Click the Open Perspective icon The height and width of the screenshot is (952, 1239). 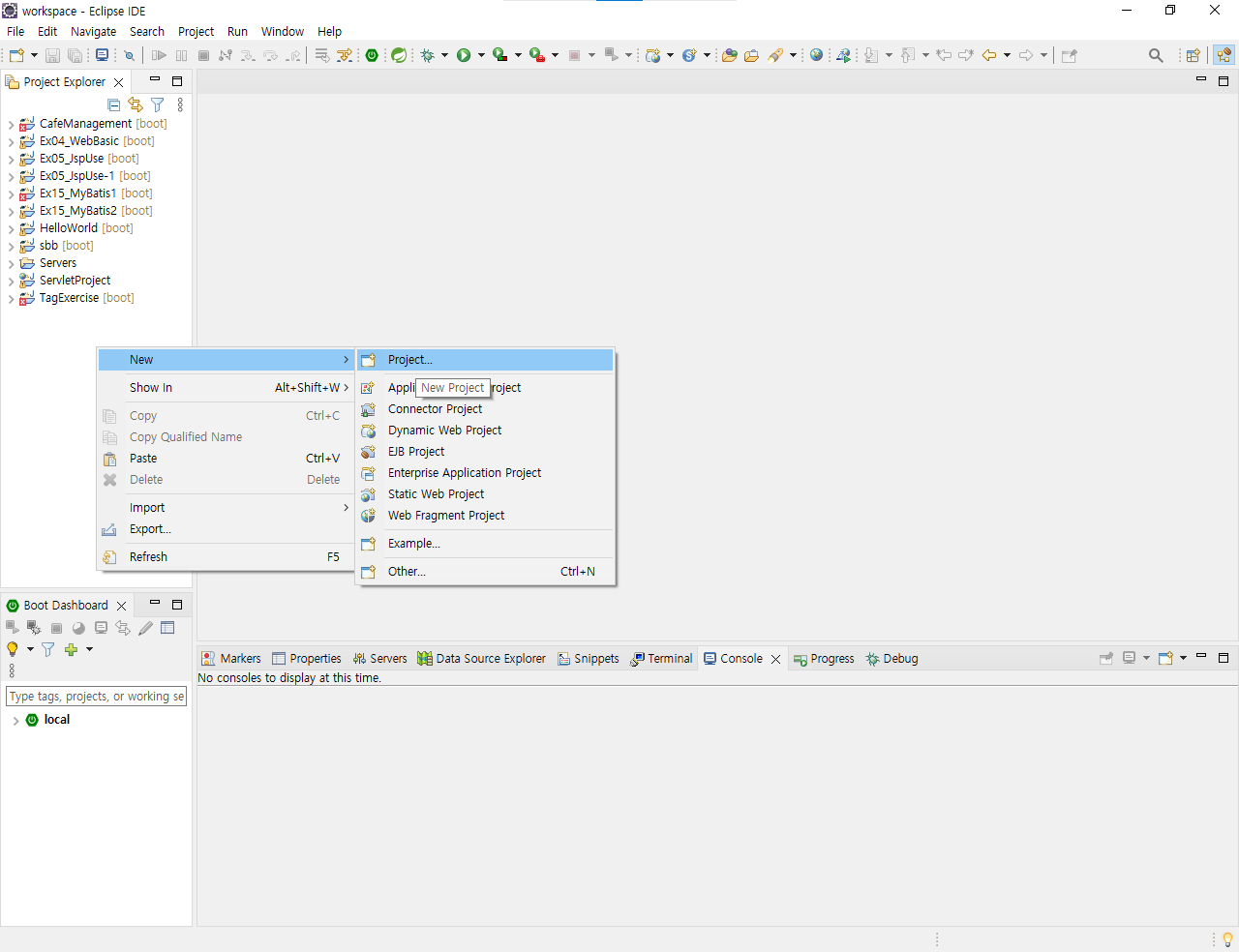coord(1193,55)
